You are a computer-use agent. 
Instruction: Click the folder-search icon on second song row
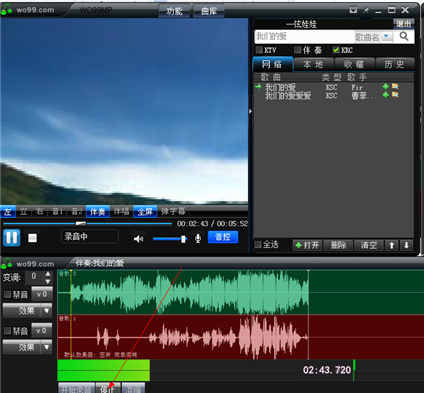pyautogui.click(x=395, y=95)
